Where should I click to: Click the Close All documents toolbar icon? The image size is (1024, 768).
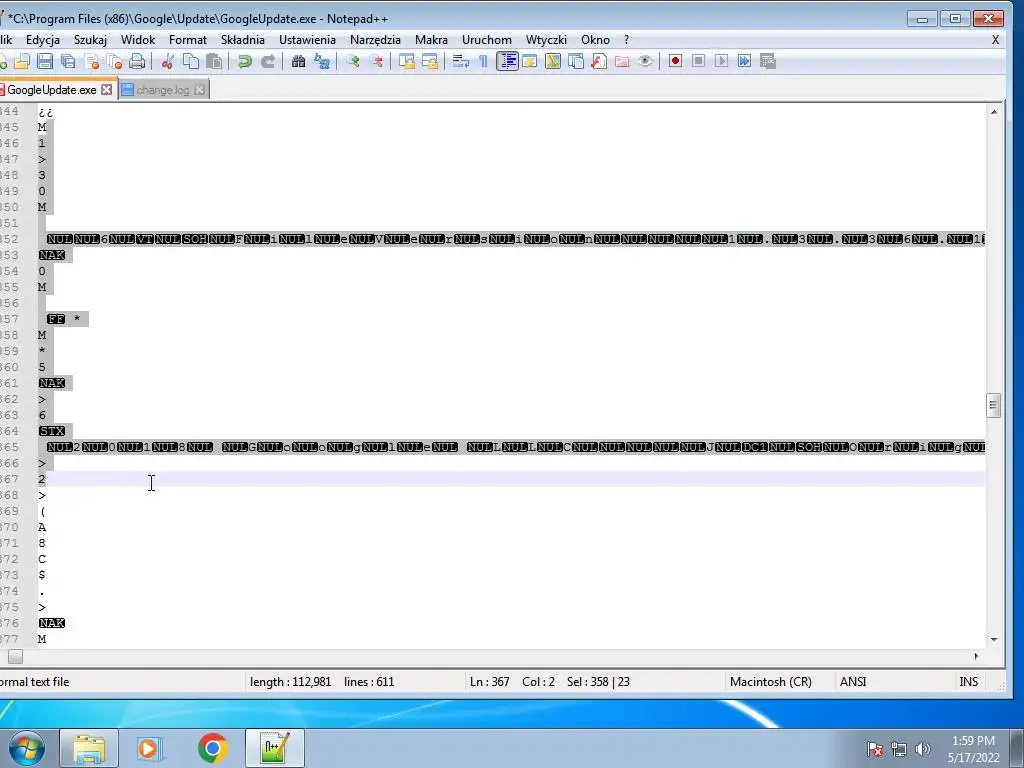pyautogui.click(x=114, y=61)
